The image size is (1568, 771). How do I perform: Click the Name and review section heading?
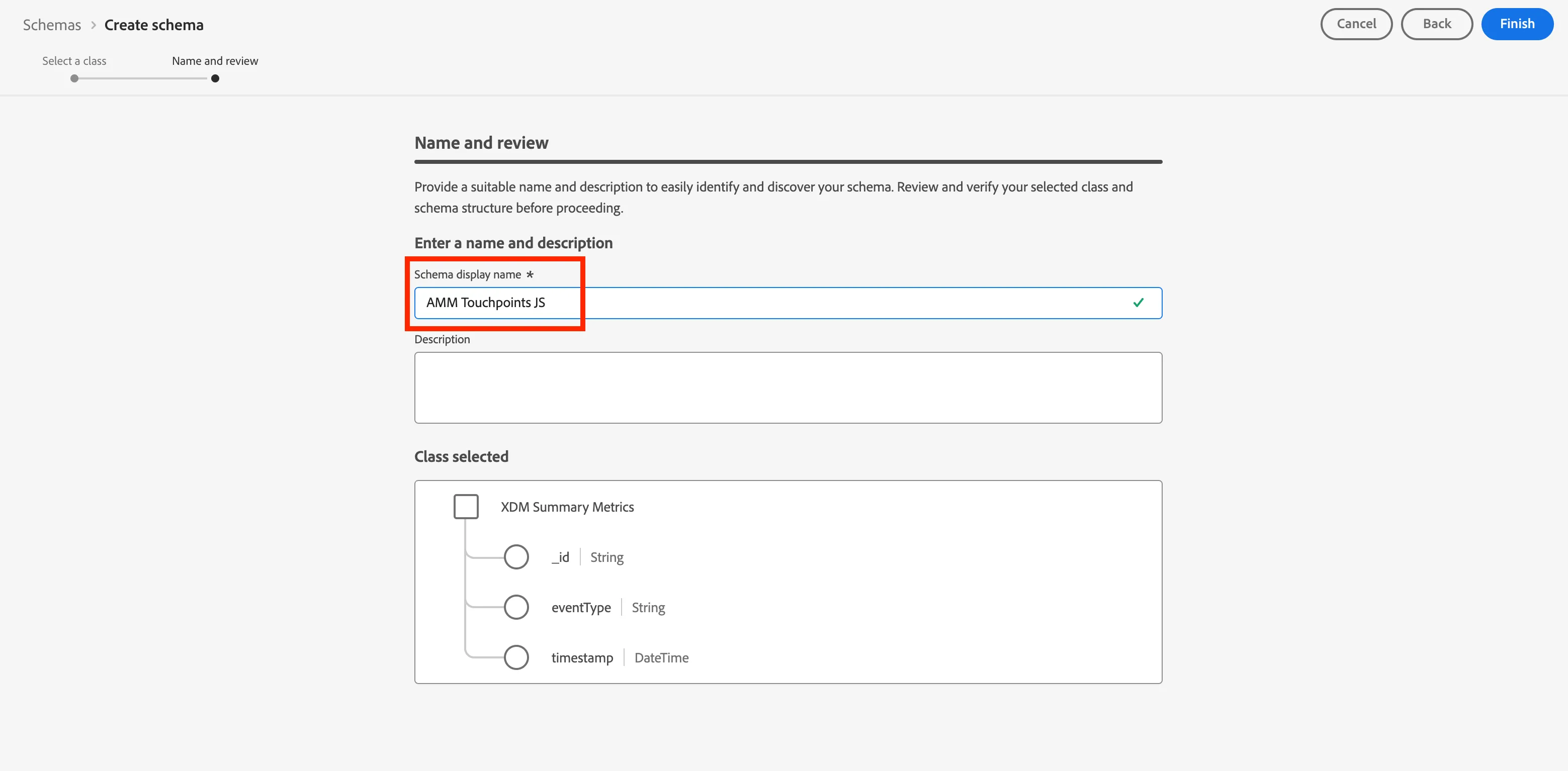[x=481, y=143]
